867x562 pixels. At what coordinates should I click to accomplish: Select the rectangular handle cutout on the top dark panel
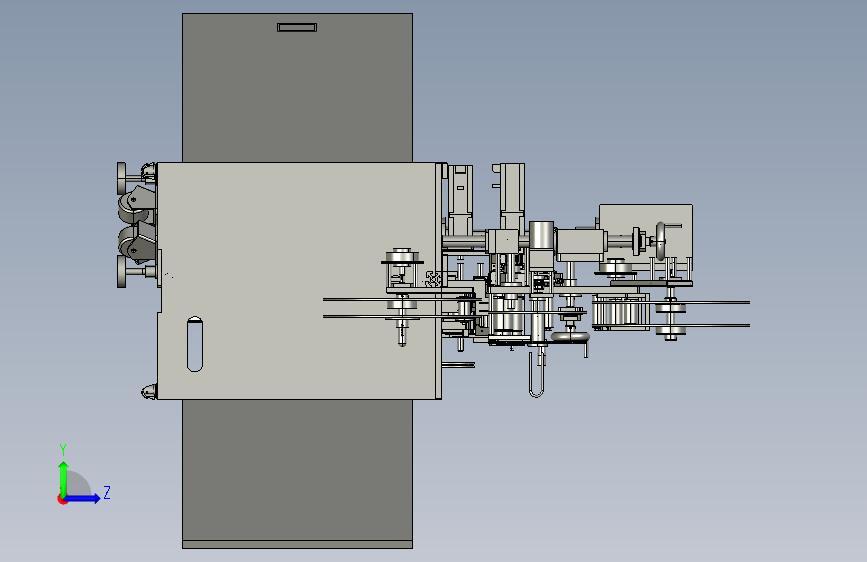pos(297,27)
